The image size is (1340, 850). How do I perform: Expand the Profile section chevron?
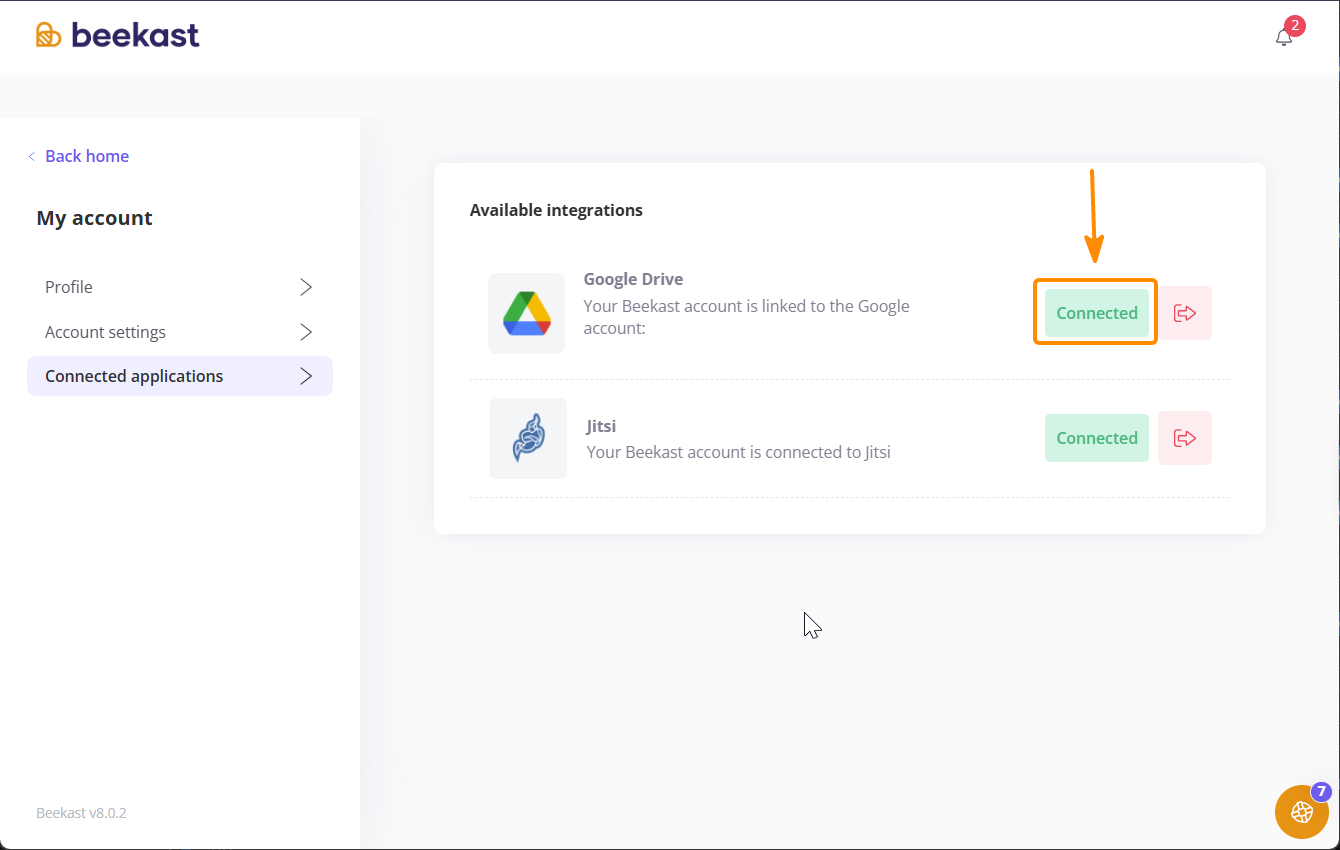tap(307, 287)
